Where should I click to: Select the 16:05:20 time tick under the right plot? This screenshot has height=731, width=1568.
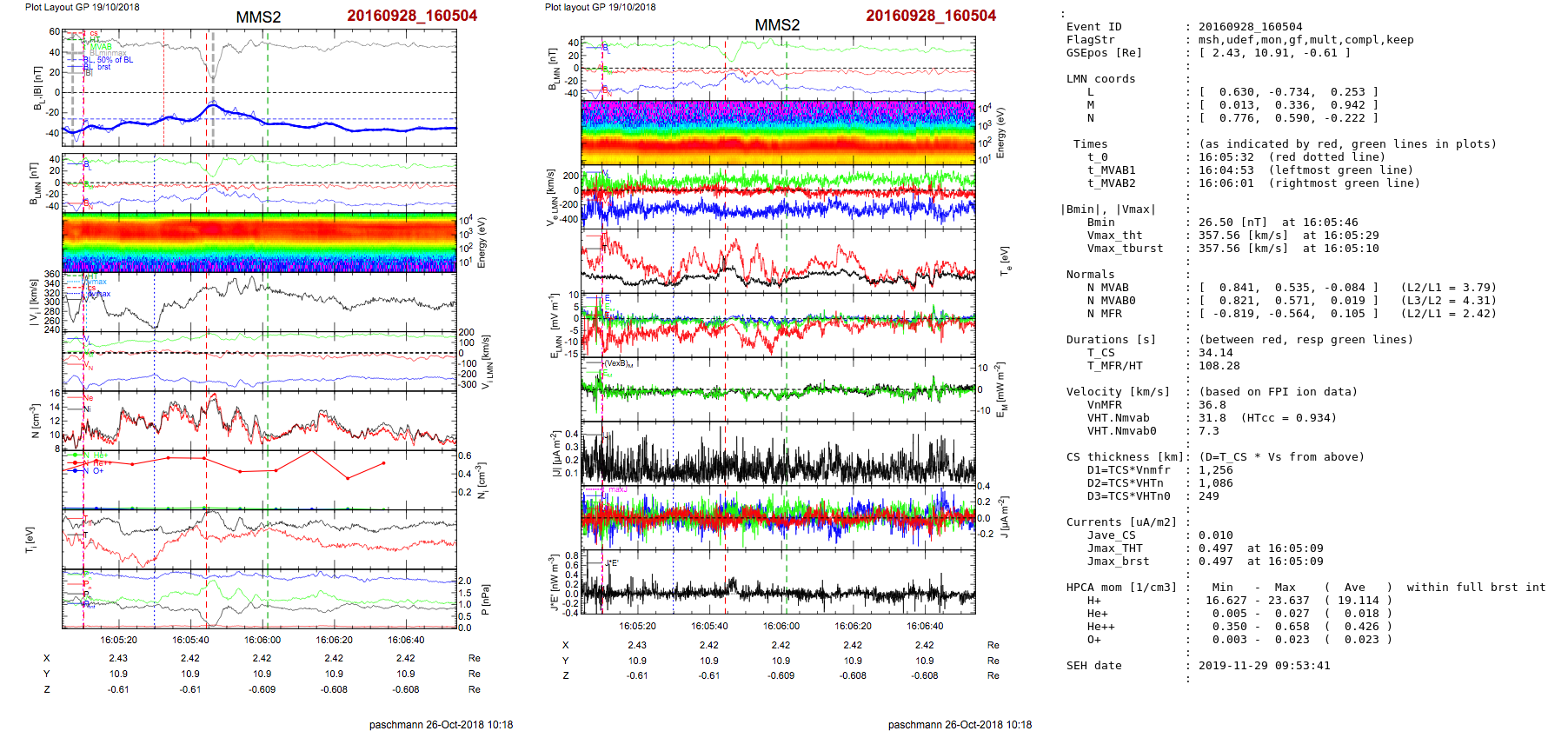(x=637, y=626)
